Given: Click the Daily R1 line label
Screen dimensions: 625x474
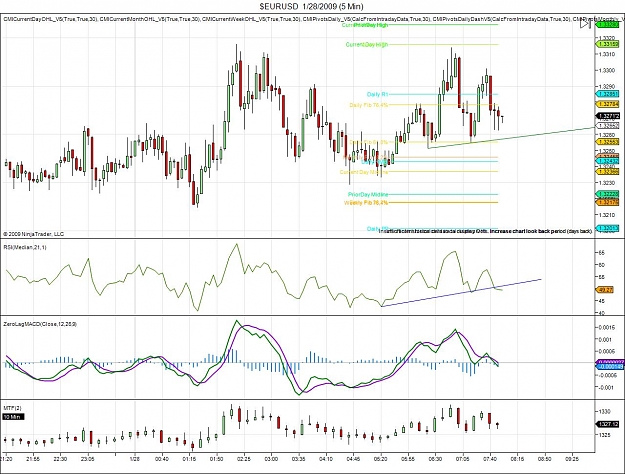Looking at the screenshot, I should click(377, 94).
